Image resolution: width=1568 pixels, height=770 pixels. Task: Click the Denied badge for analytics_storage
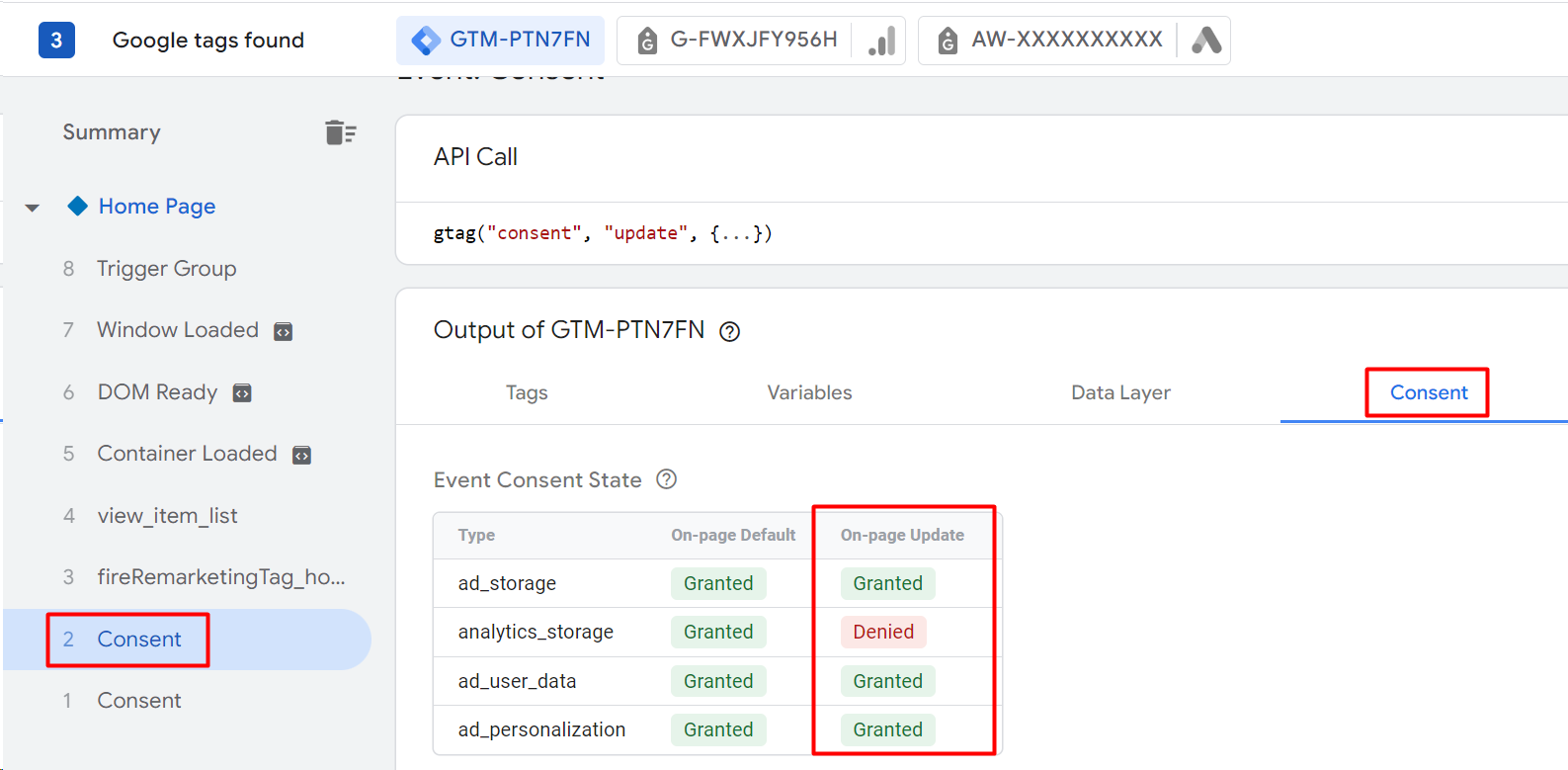(883, 632)
